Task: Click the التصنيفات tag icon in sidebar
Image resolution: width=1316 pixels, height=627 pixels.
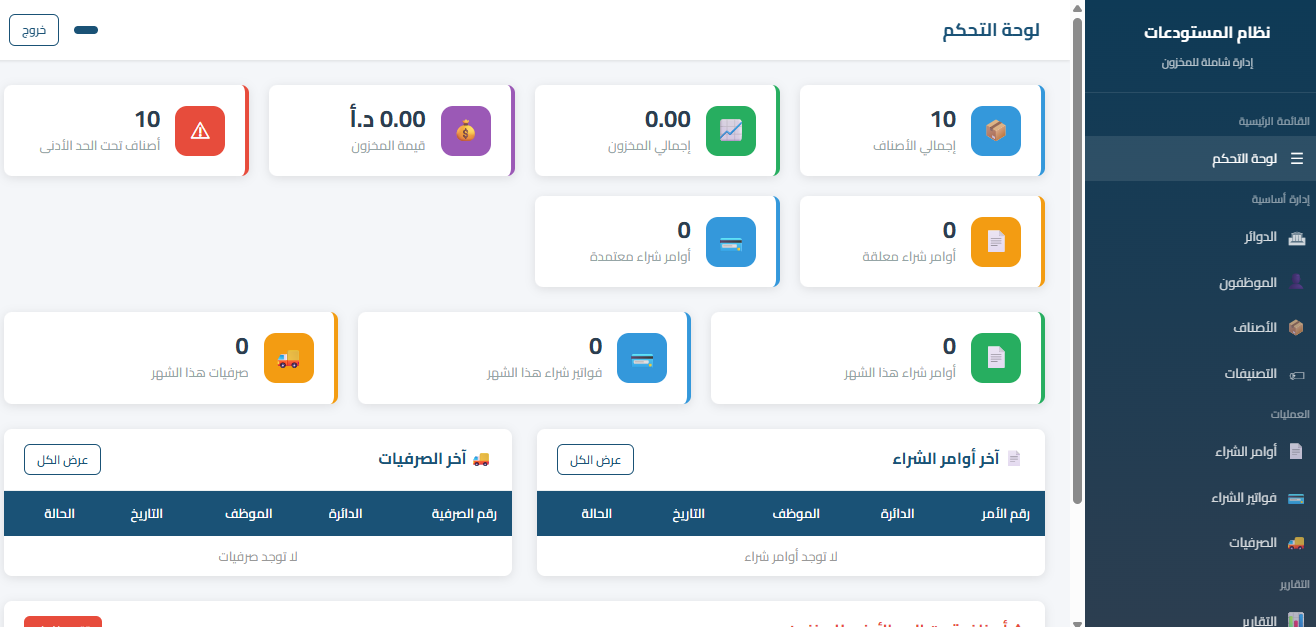Action: pyautogui.click(x=1297, y=374)
